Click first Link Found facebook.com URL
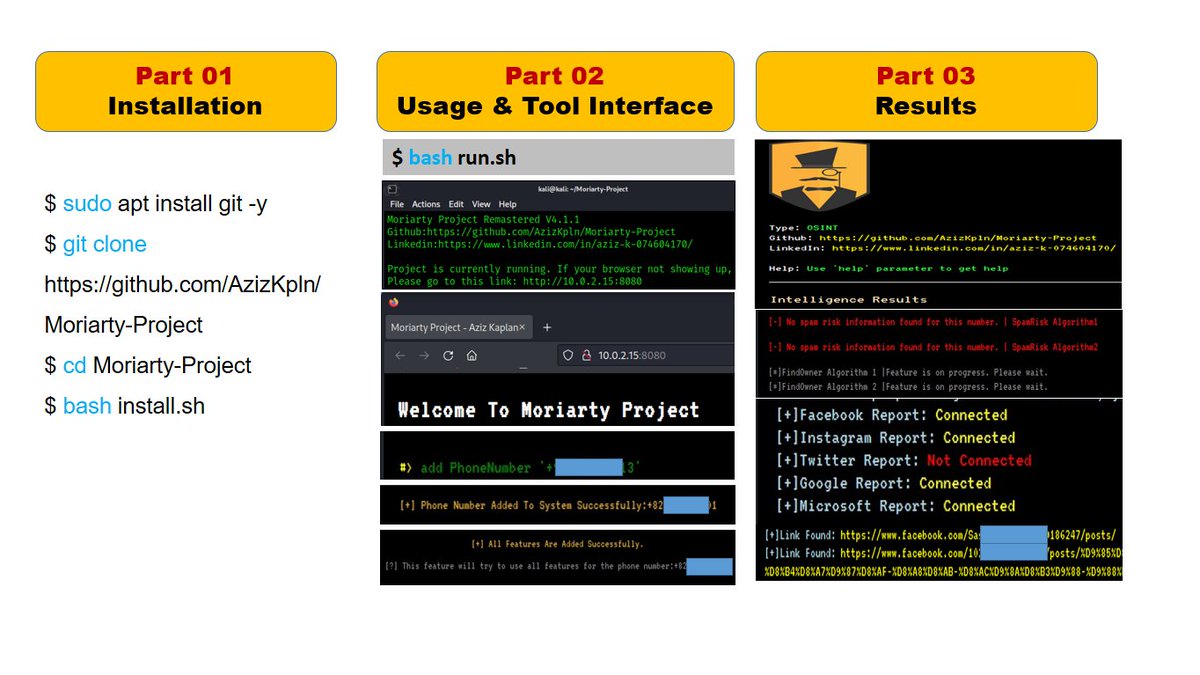The height and width of the screenshot is (675, 1200). pos(977,535)
